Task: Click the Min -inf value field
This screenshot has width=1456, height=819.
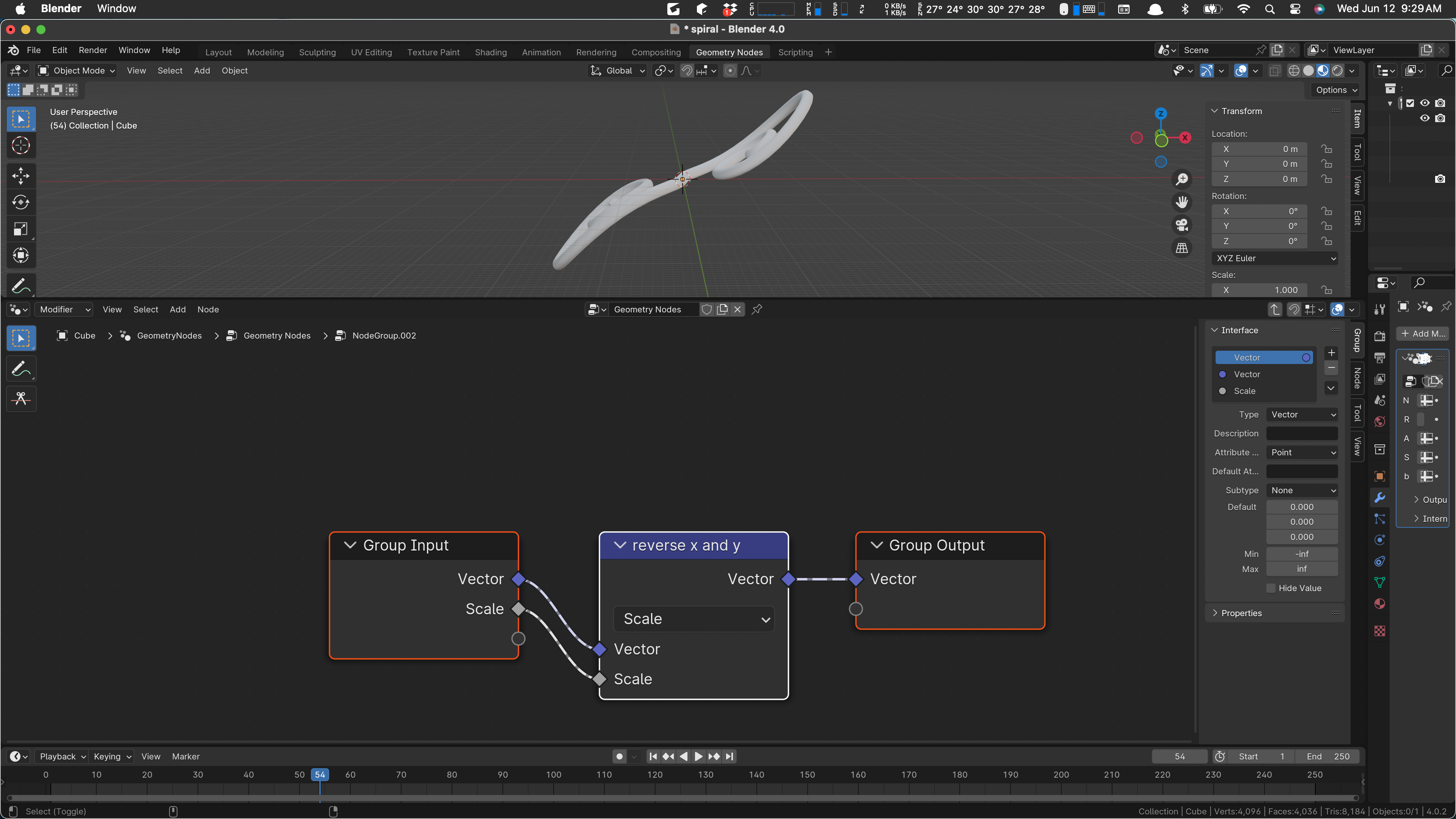Action: (1302, 554)
